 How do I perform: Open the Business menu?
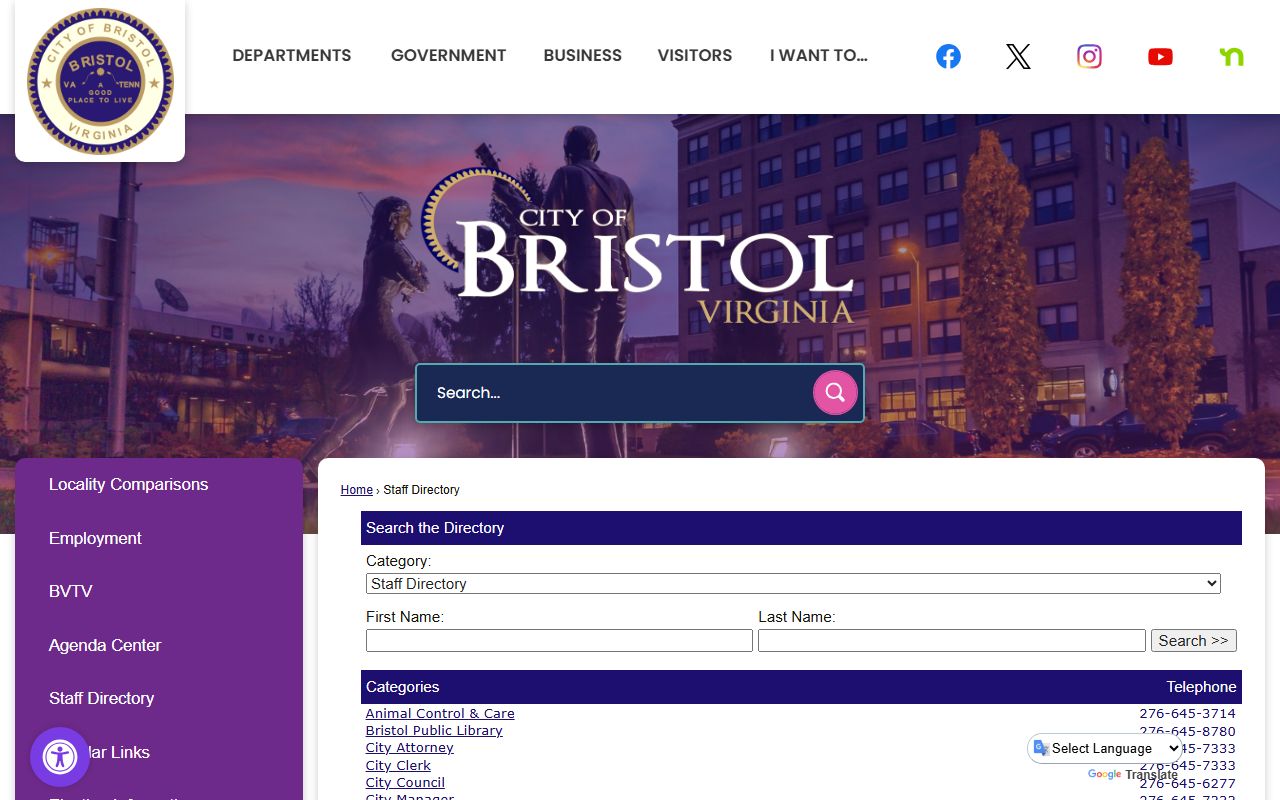583,56
